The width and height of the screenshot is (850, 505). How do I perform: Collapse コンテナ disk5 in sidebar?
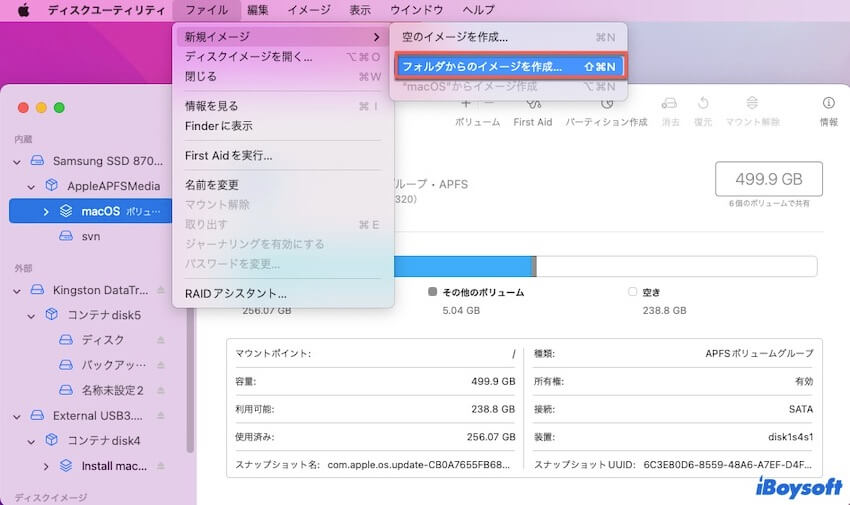(31, 316)
